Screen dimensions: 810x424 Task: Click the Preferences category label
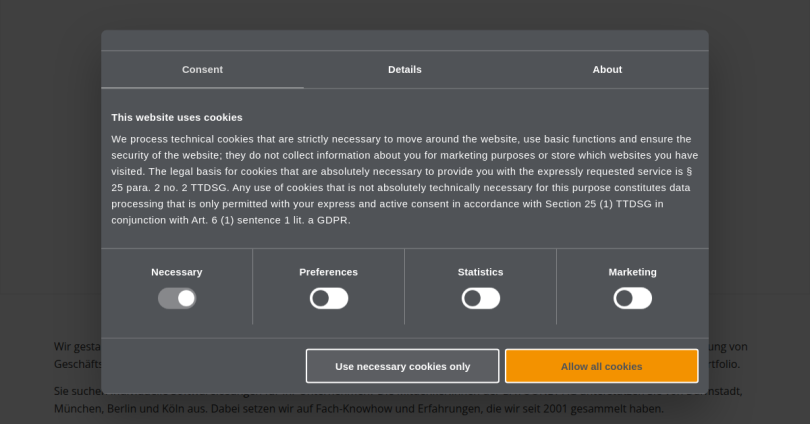[x=328, y=272]
